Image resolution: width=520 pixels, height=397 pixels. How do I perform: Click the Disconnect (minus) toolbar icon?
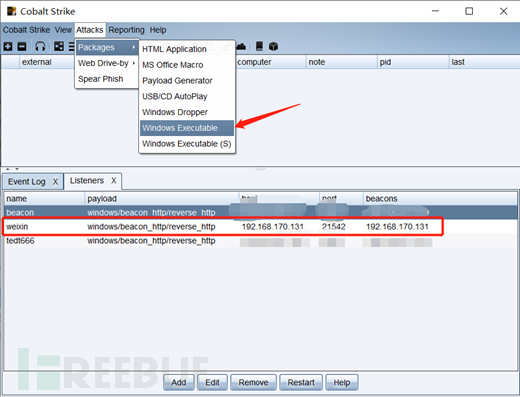point(22,46)
